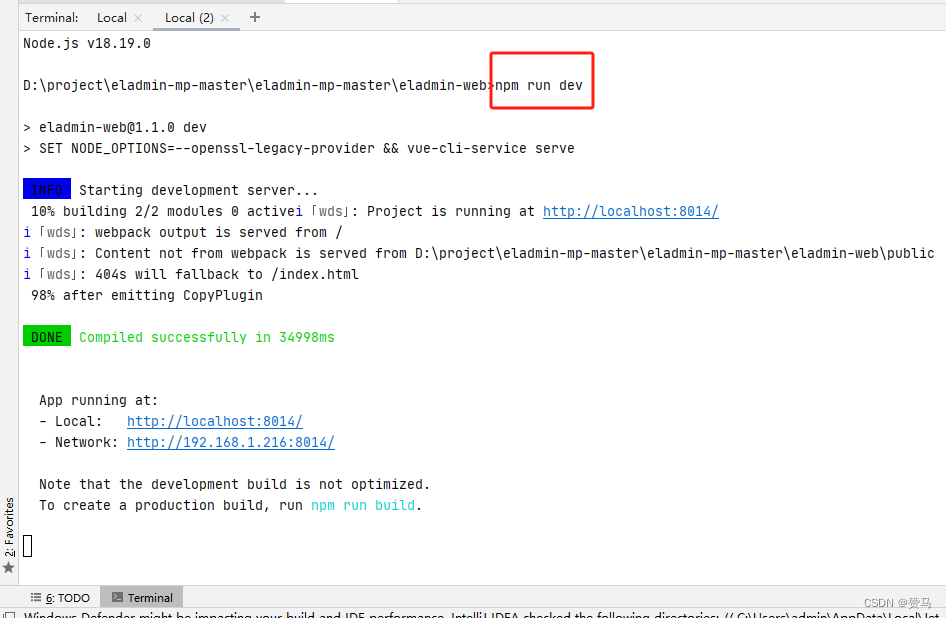Open the http://localhost:8014/ link

coord(213,421)
